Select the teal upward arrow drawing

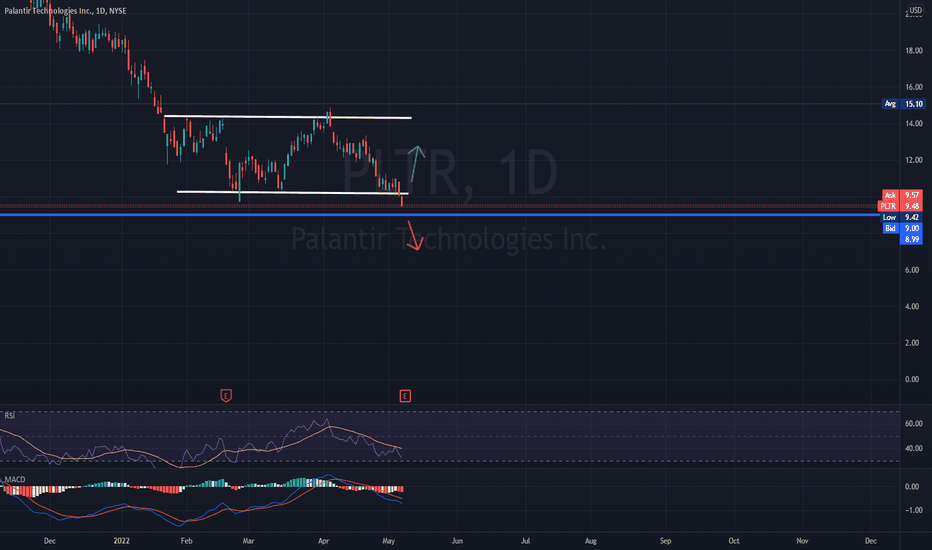coord(417,163)
